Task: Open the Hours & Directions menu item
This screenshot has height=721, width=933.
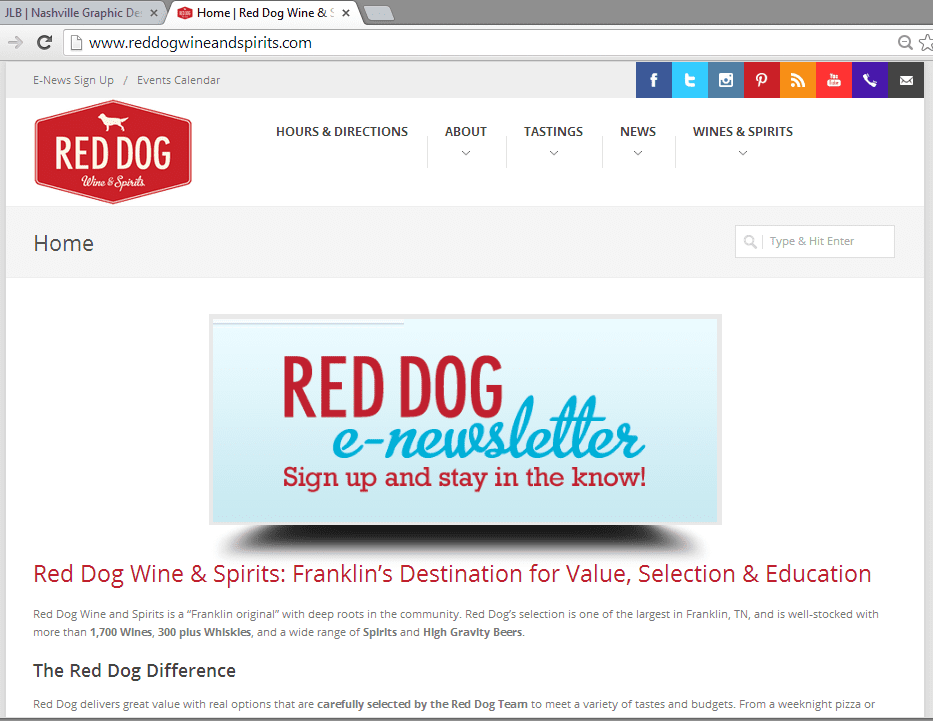Action: (342, 131)
